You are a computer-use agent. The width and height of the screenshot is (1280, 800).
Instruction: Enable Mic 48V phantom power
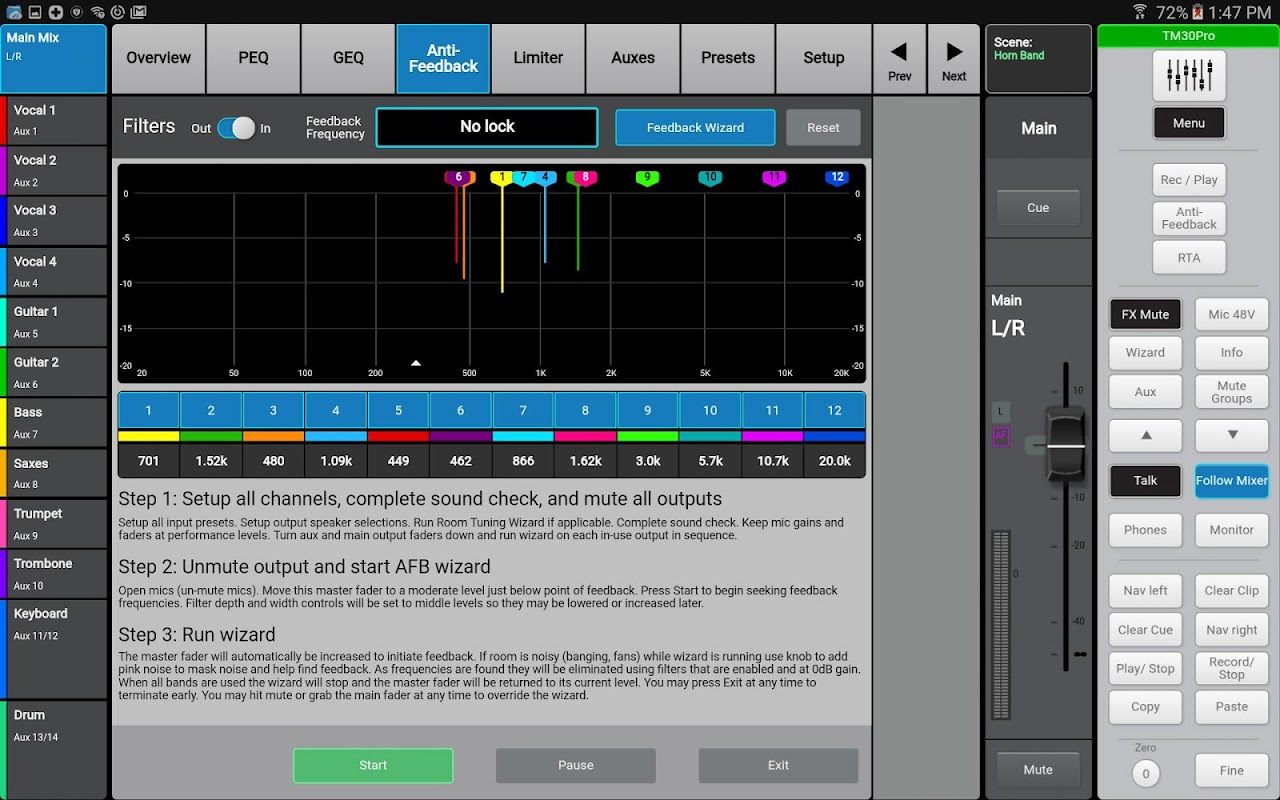click(1231, 314)
